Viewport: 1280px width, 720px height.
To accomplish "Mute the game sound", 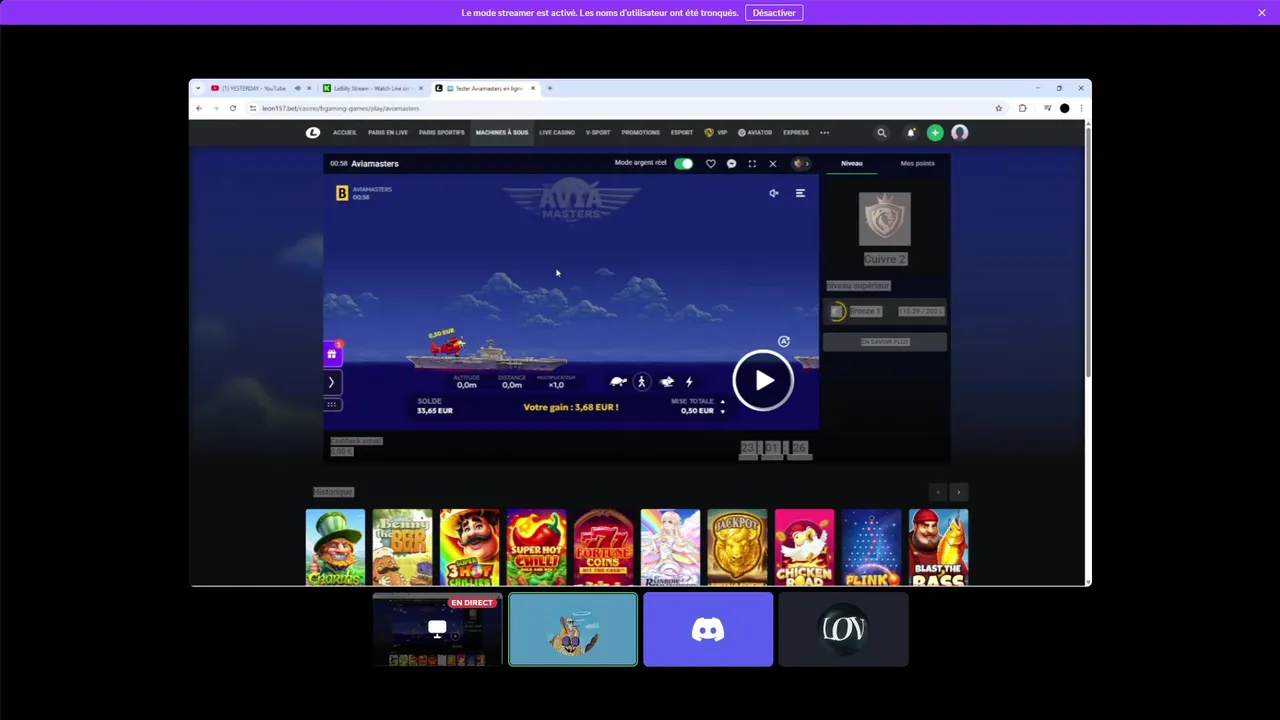I will tap(773, 193).
